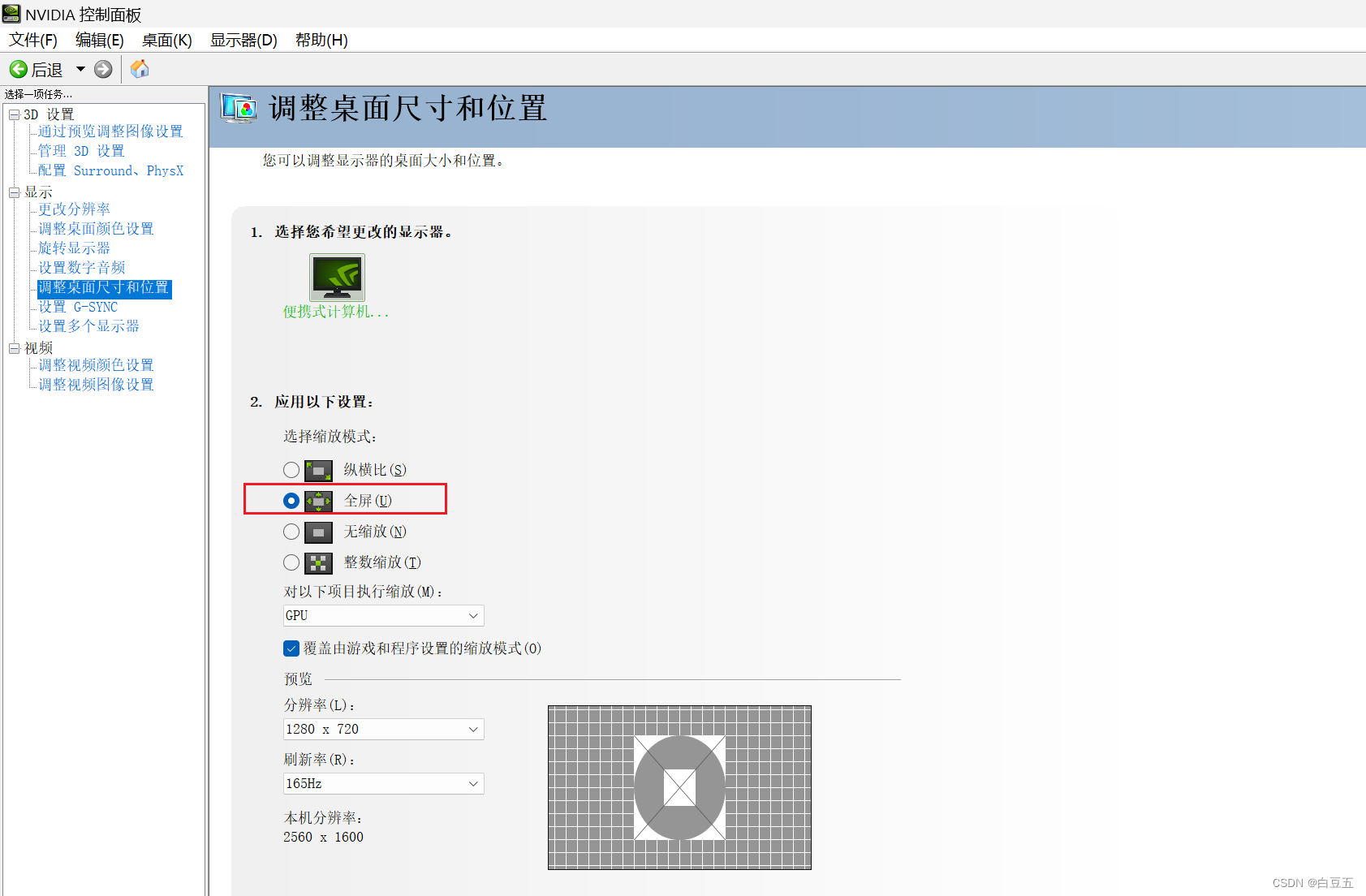The image size is (1366, 896).
Task: Collapse the 3D 设置 tree node
Action: 14,114
